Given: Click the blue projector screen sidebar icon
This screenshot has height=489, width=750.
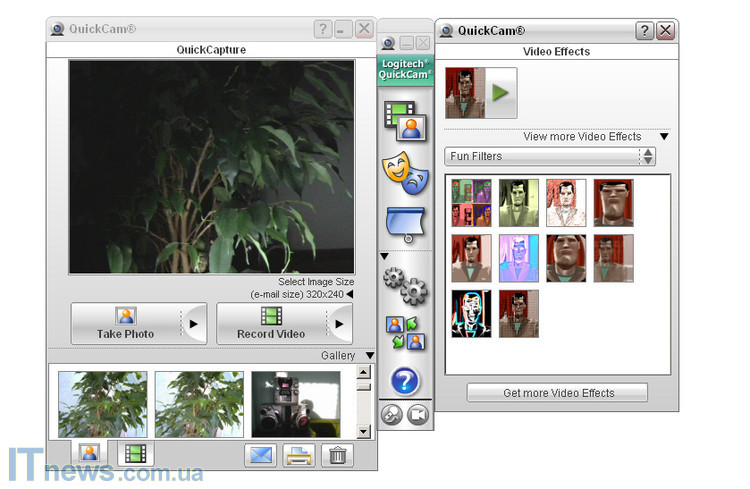Looking at the screenshot, I should tap(405, 224).
